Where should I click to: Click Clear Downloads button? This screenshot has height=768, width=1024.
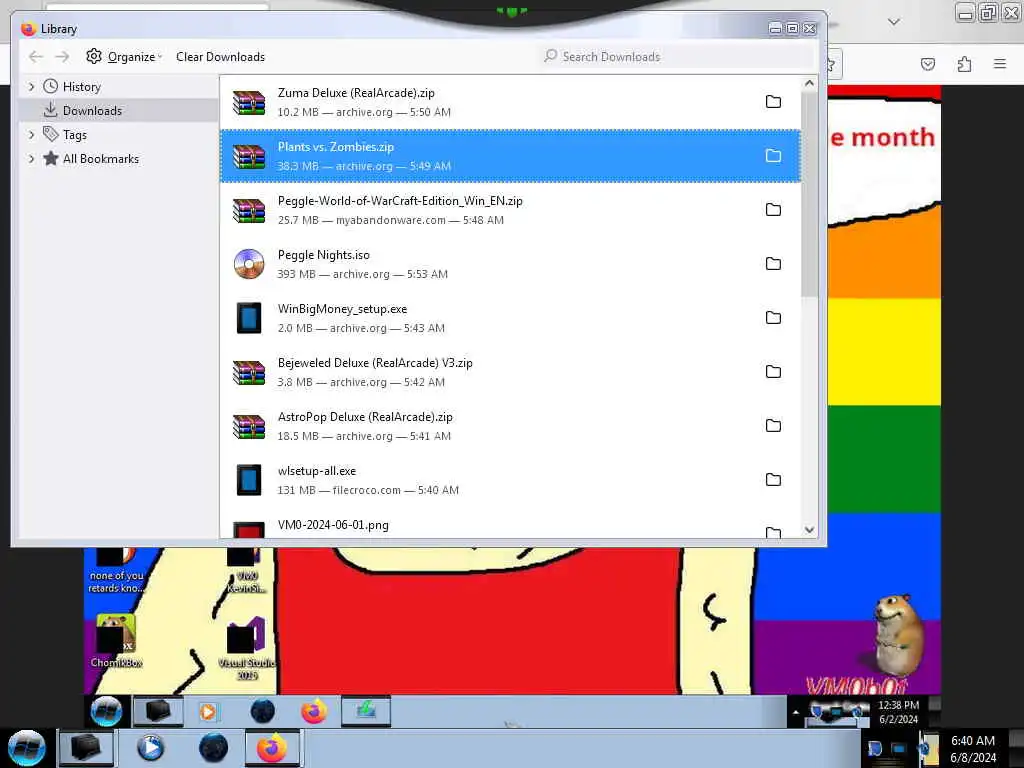[x=220, y=57]
